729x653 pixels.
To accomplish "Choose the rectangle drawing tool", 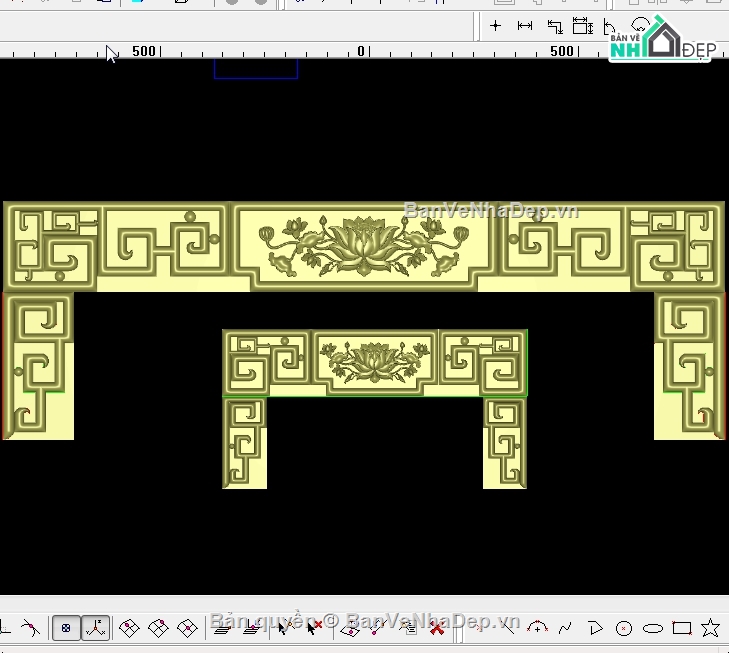I will tap(682, 628).
